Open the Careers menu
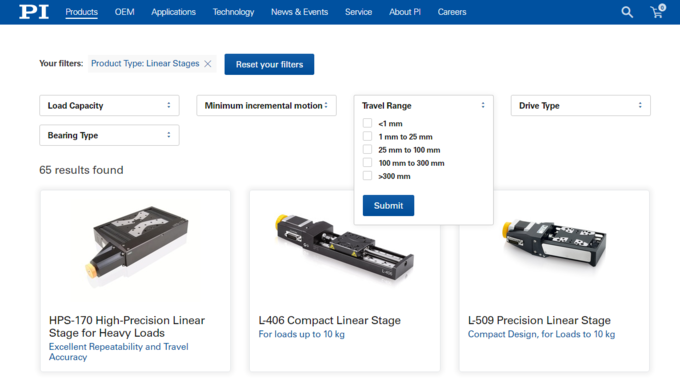This screenshot has height=383, width=680. pyautogui.click(x=452, y=12)
